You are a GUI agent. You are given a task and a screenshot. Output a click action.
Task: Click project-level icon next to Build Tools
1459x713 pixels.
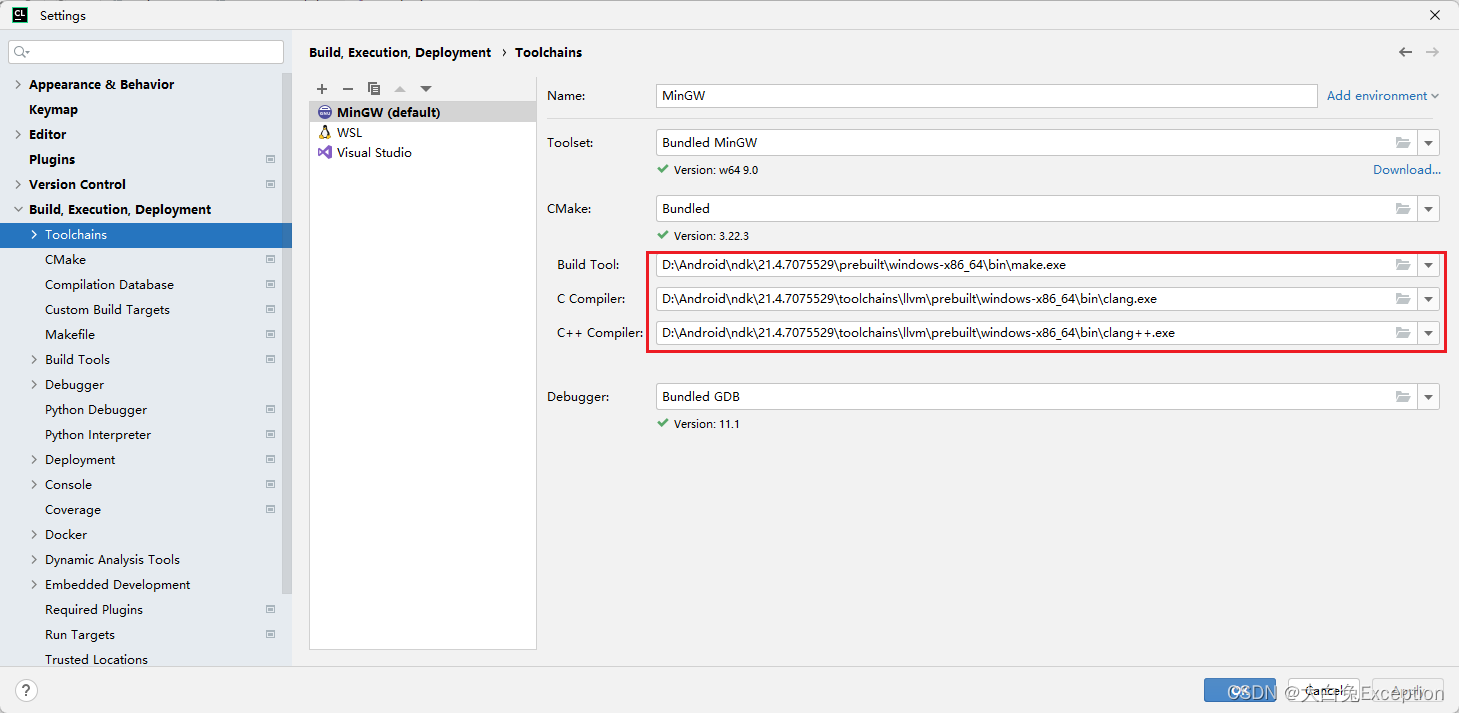[x=270, y=359]
